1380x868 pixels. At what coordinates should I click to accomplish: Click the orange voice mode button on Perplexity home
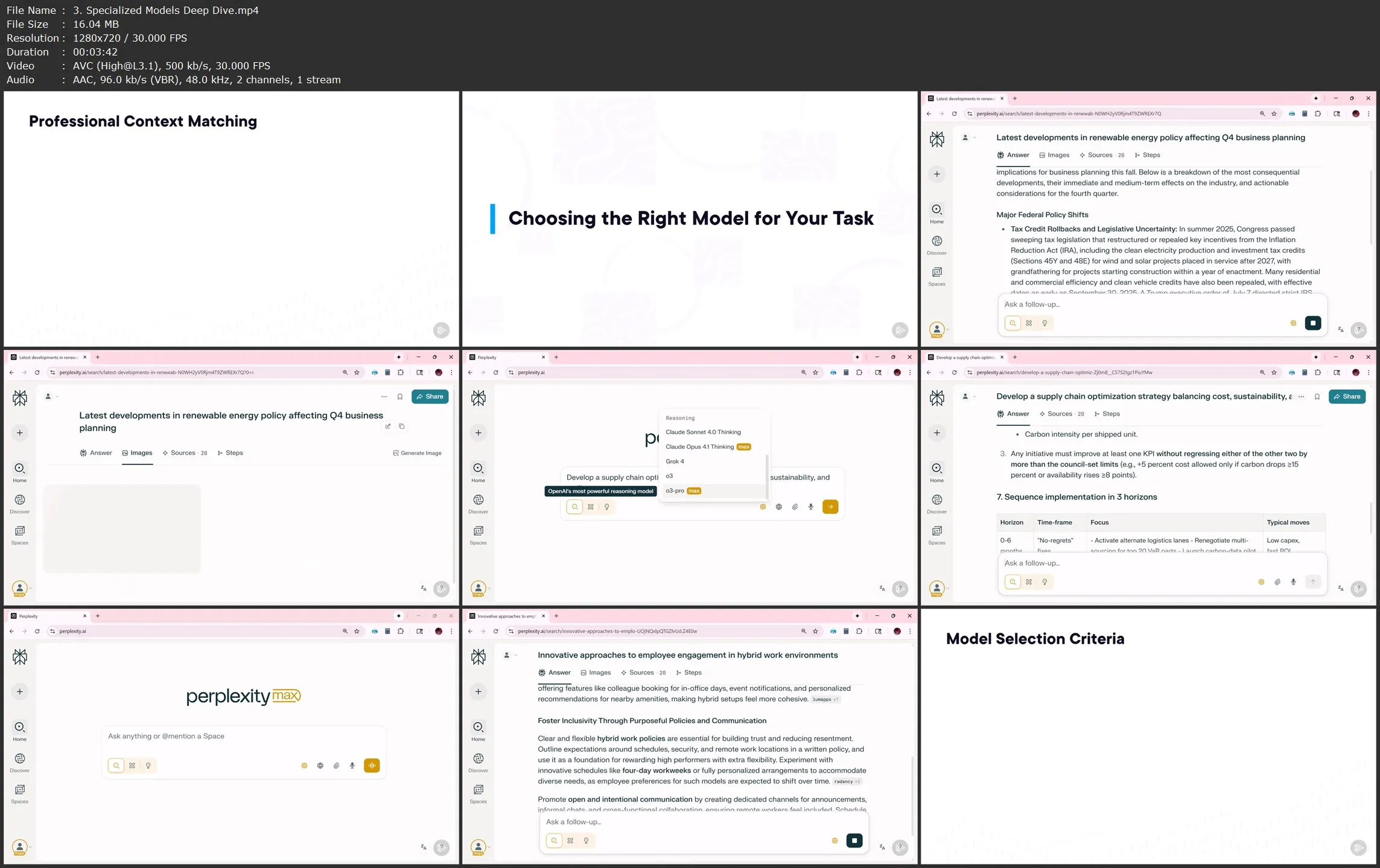(372, 766)
